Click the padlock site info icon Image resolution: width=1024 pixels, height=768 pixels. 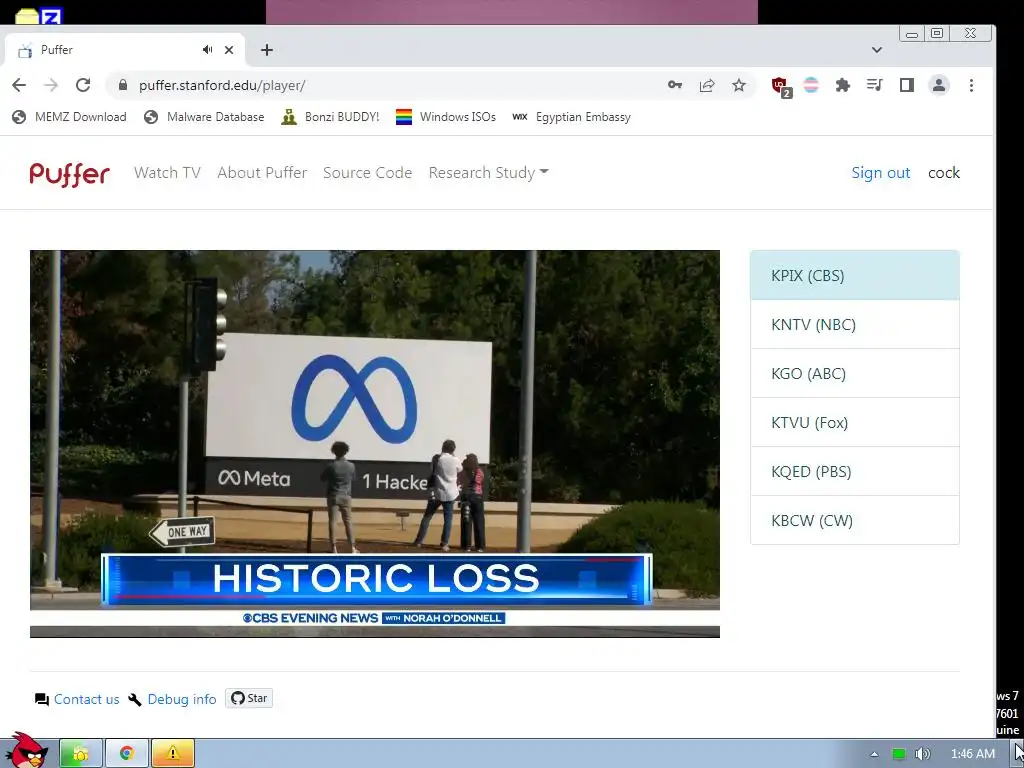point(123,85)
